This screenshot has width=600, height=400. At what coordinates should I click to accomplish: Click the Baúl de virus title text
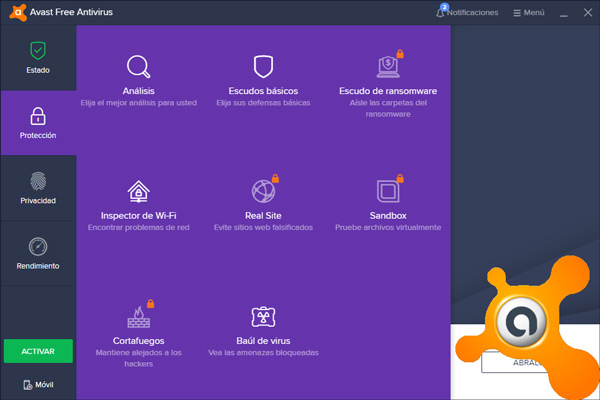point(263,341)
